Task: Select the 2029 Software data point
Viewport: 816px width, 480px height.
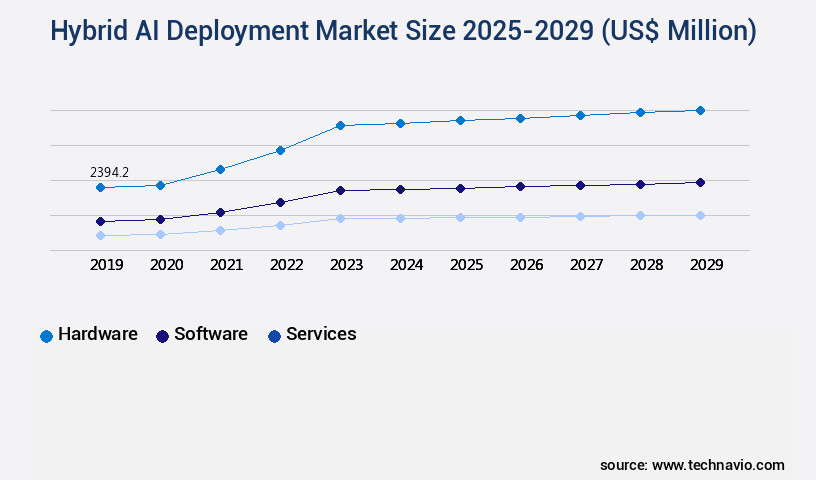Action: click(x=700, y=182)
